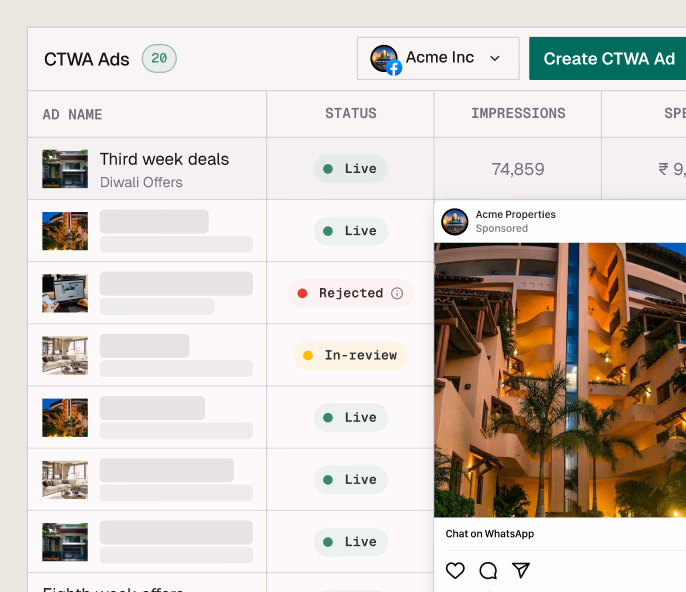Image resolution: width=686 pixels, height=592 pixels.
Task: Open the Acme Inc account dropdown chevron
Action: point(495,59)
